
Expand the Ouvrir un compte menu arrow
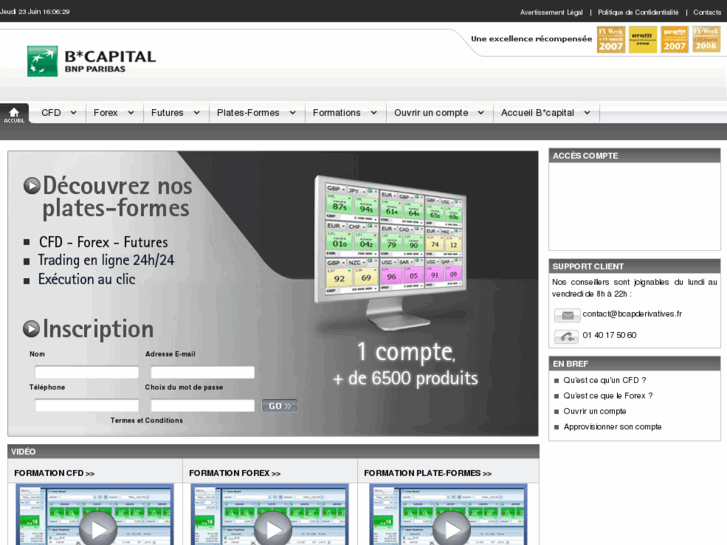pyautogui.click(x=481, y=113)
